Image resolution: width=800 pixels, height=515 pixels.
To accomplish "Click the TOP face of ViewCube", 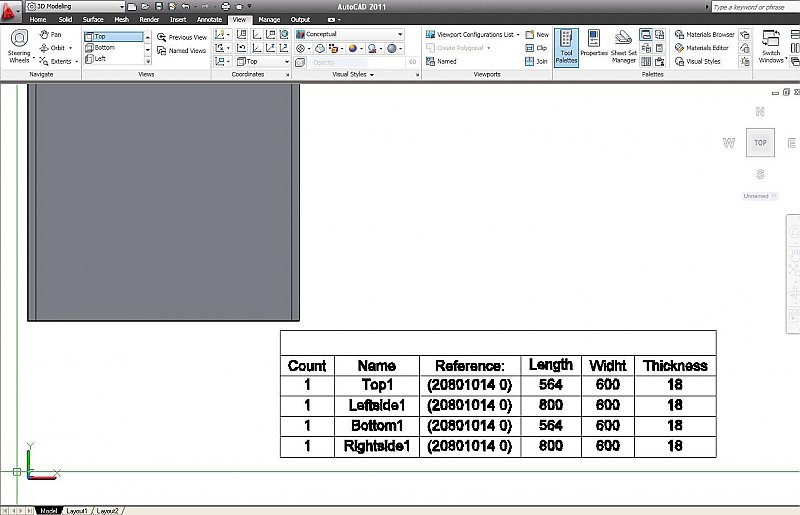I will click(760, 143).
